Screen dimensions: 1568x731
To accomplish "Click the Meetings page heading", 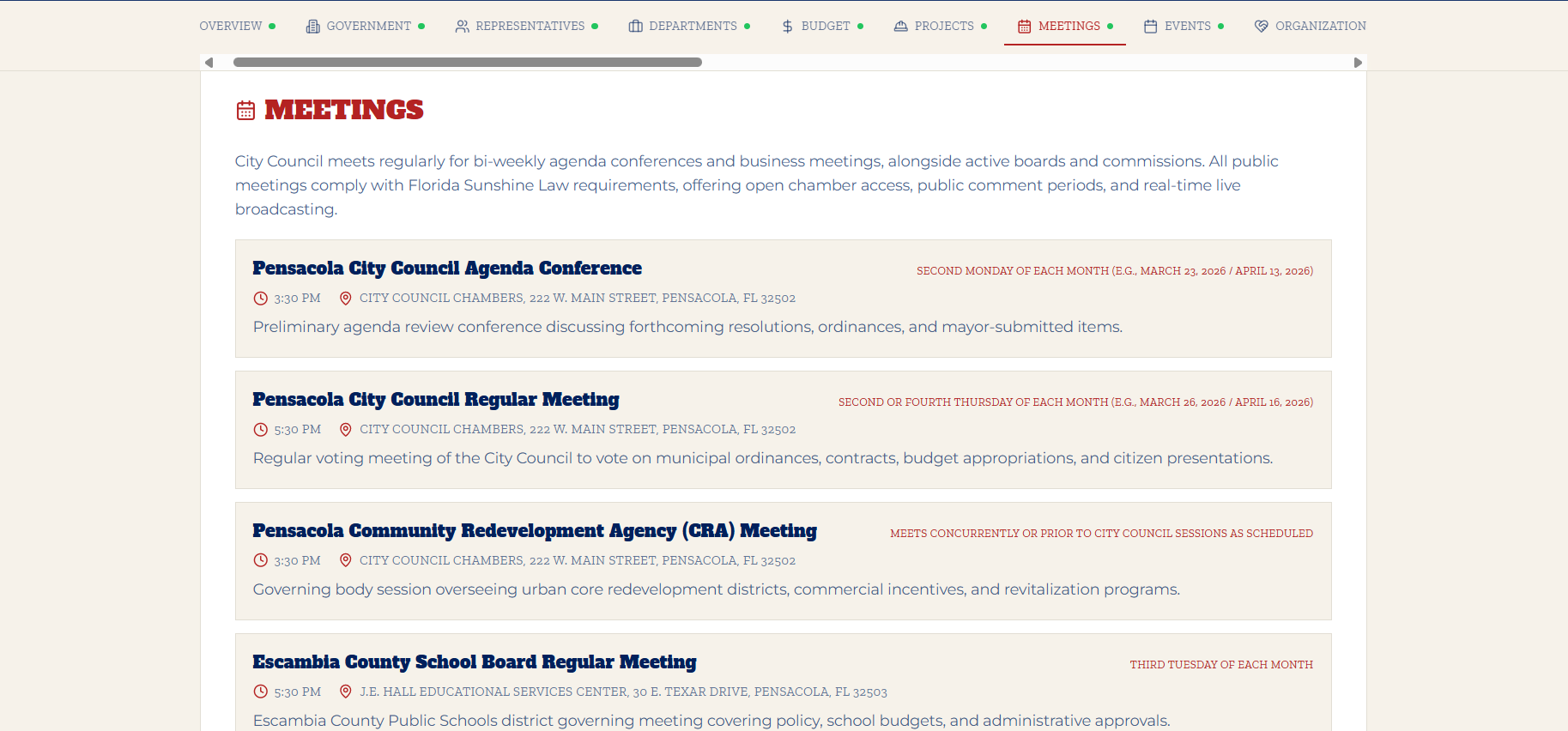I will (x=344, y=110).
